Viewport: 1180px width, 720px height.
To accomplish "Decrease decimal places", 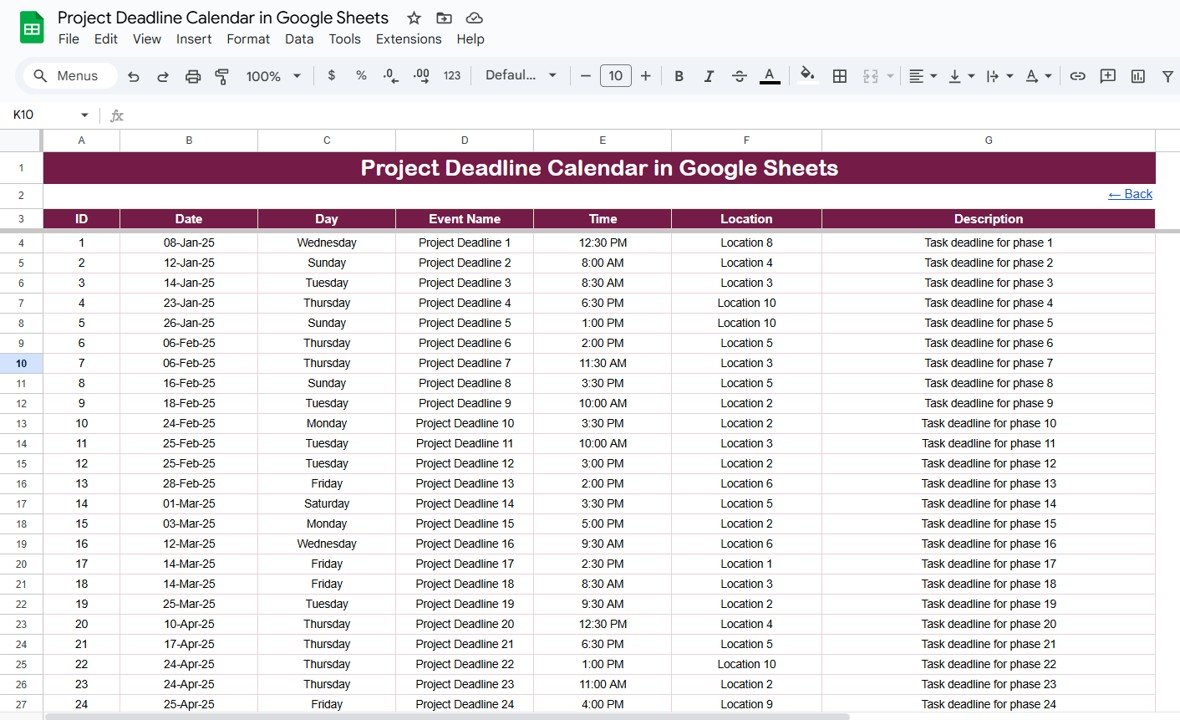I will point(391,76).
